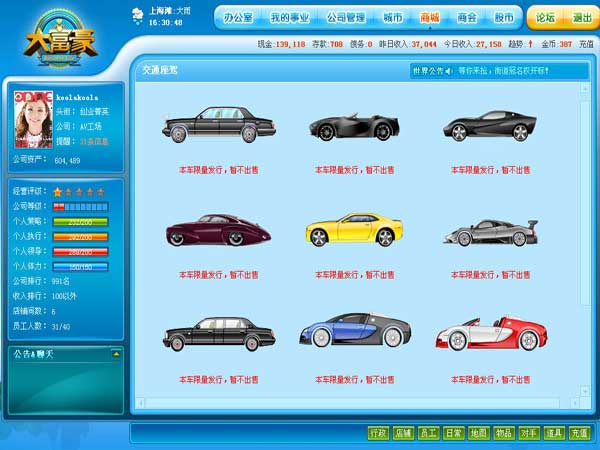The image size is (600, 450).
Task: Open koolskools player avatar picture
Action: [x=33, y=119]
